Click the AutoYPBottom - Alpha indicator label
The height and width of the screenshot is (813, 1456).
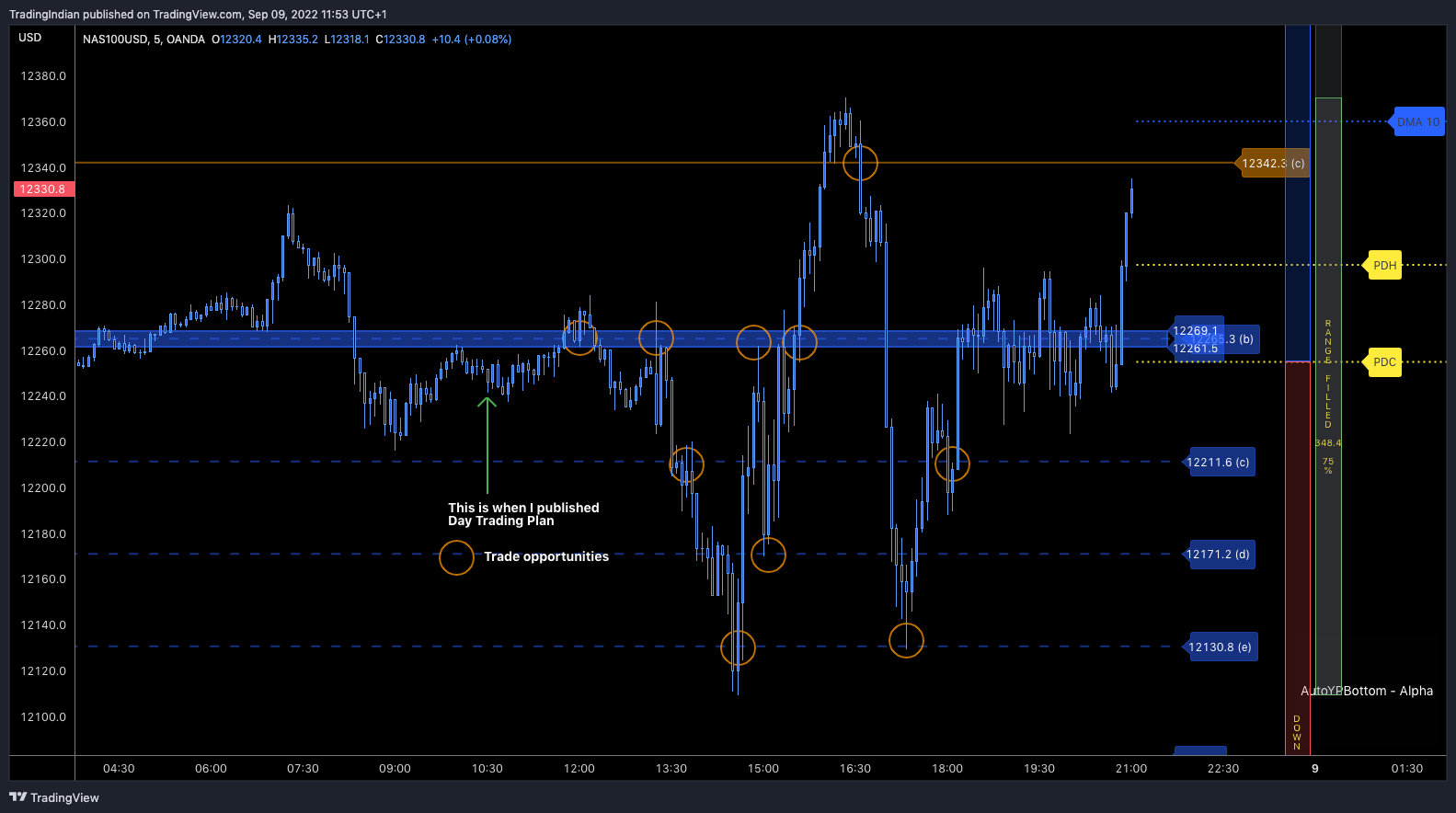[1366, 691]
